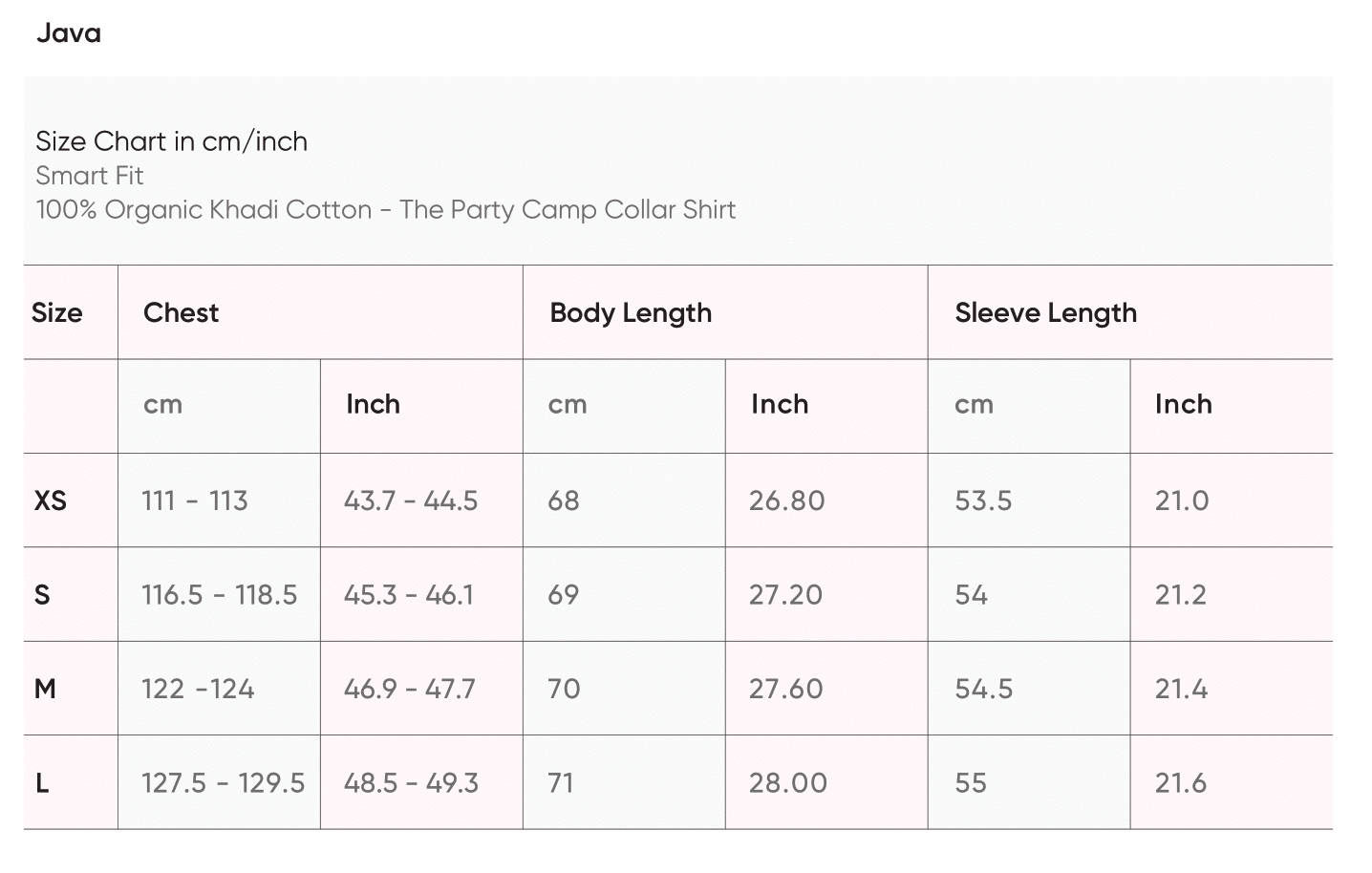
Task: Click the Java heading text
Action: pos(69,33)
